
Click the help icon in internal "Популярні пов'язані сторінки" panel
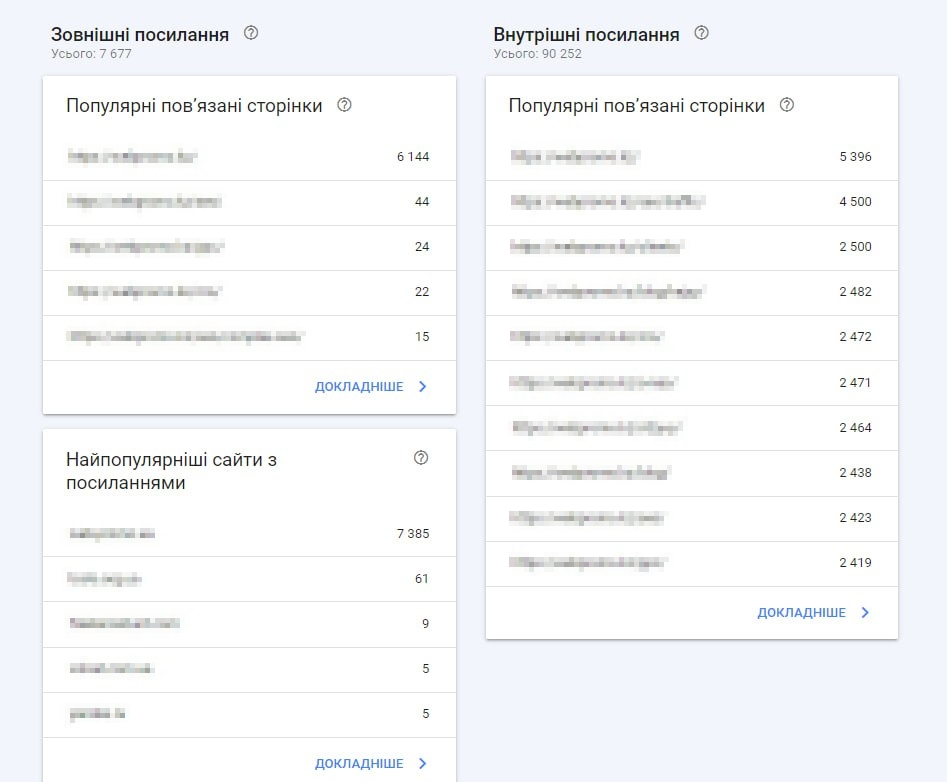point(786,105)
